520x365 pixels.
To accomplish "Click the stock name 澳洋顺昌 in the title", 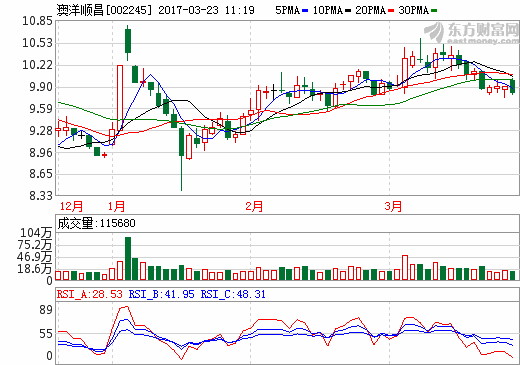I will pyautogui.click(x=80, y=10).
